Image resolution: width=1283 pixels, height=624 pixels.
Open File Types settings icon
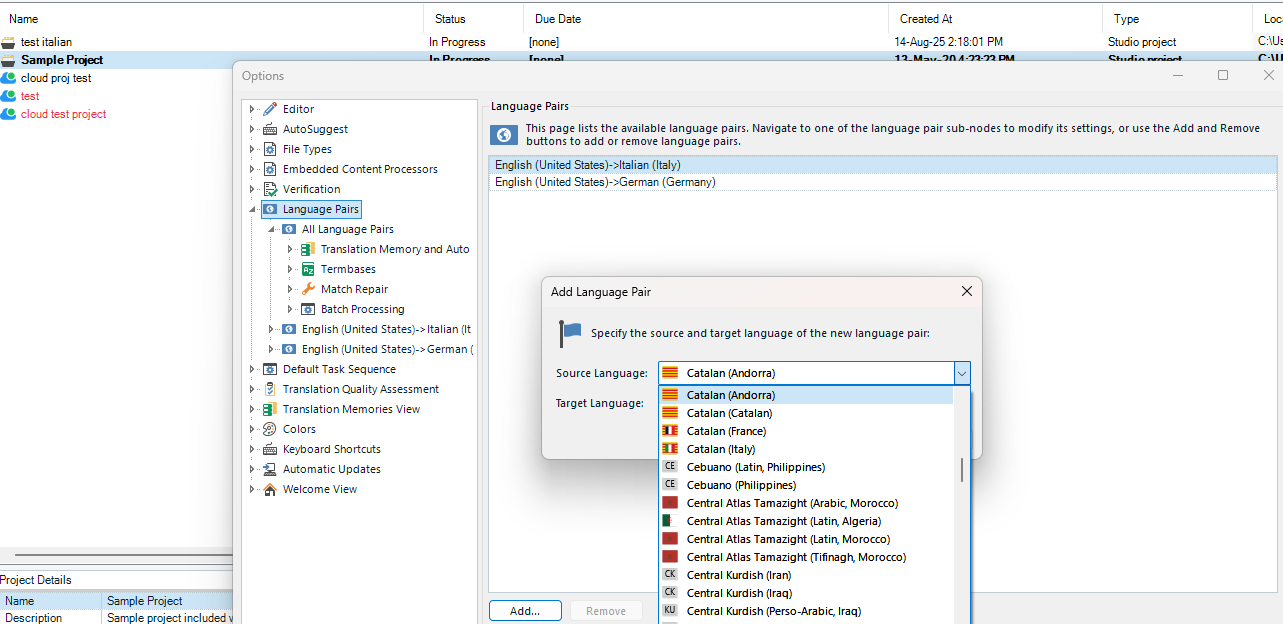(x=270, y=148)
